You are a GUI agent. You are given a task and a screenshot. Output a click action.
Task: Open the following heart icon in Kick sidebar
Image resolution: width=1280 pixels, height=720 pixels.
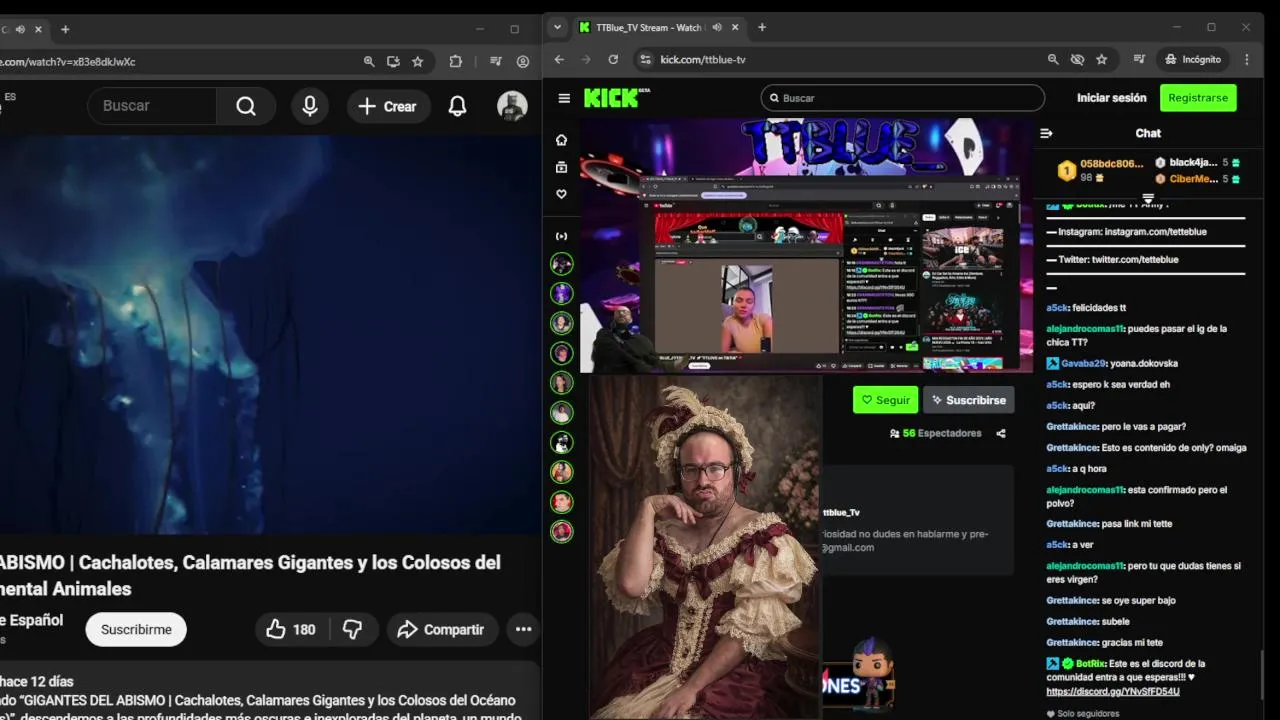pos(561,194)
